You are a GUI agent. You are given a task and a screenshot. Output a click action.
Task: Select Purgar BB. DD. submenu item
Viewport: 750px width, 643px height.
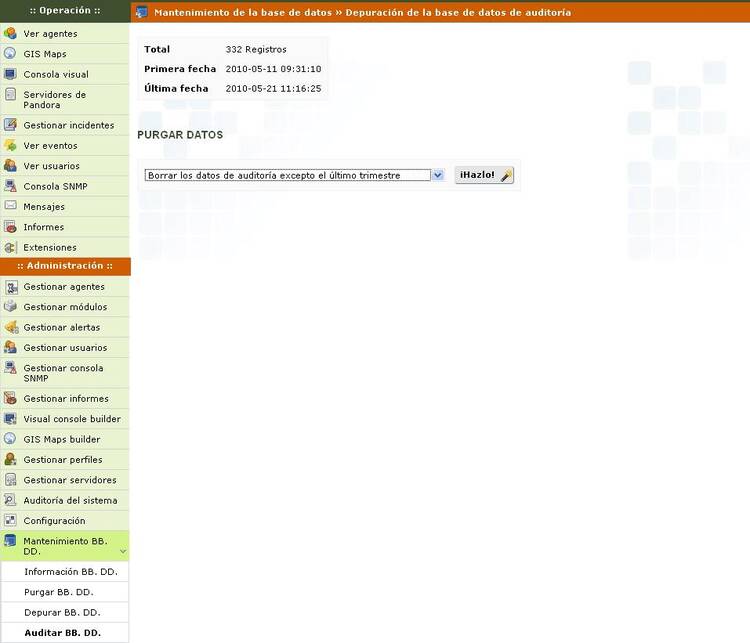58,592
